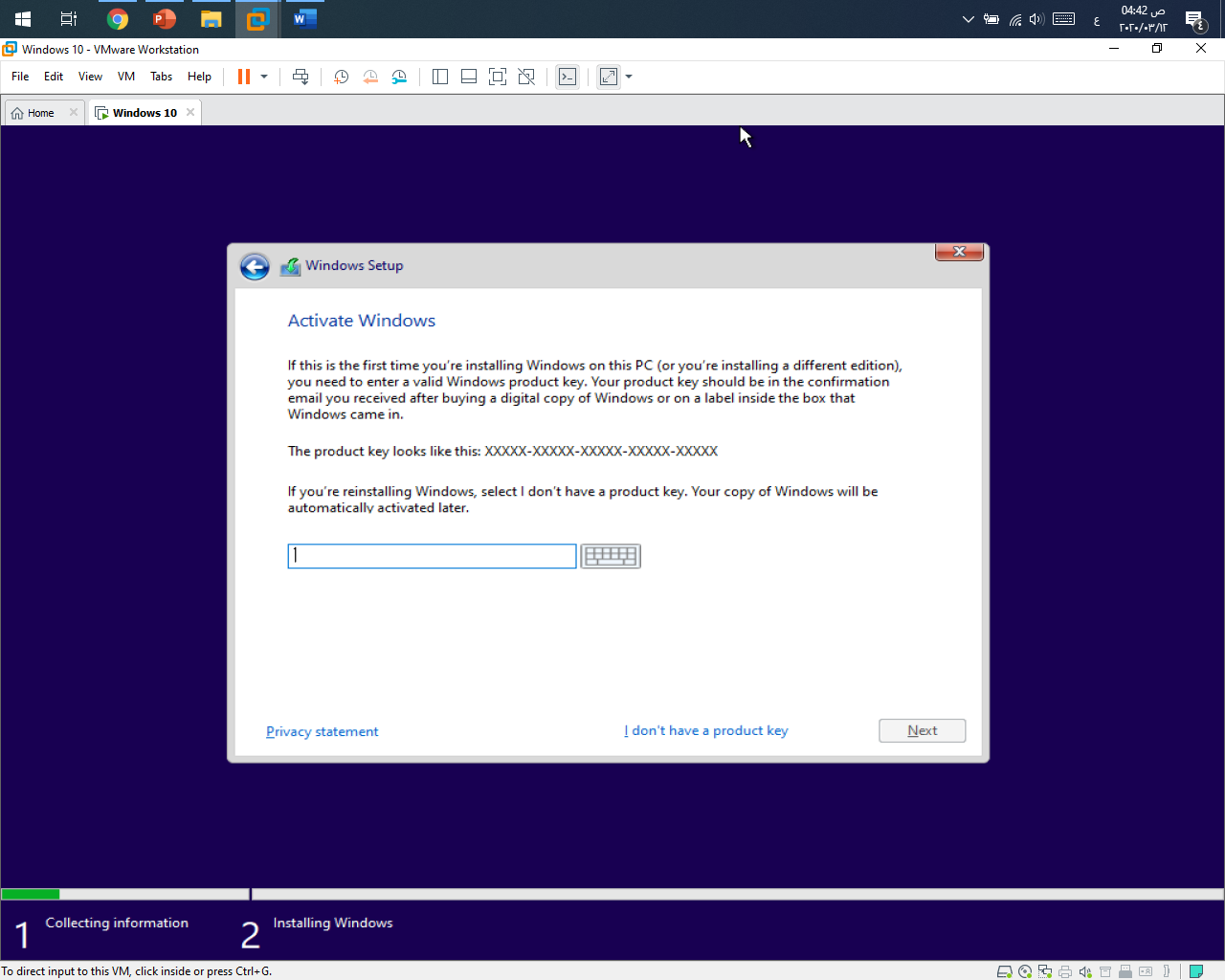Open File Explorer from the taskbar

pyautogui.click(x=212, y=19)
